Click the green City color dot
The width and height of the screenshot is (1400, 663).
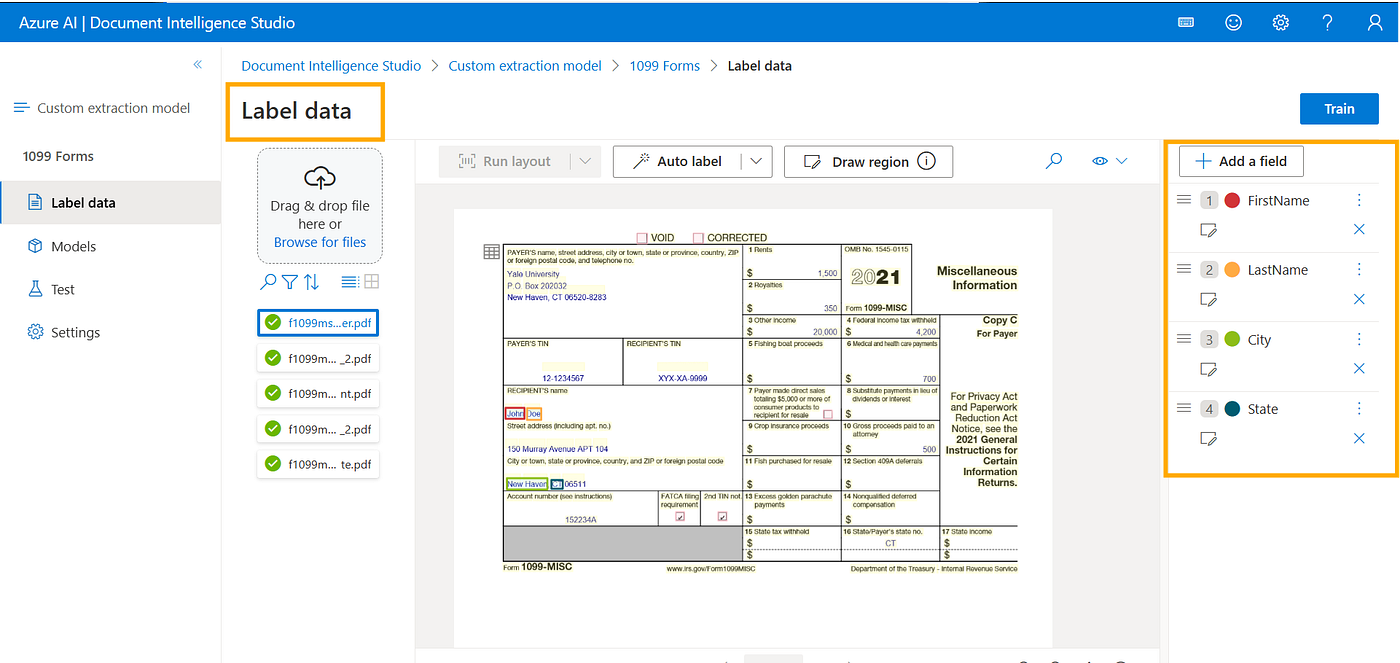(x=1232, y=339)
